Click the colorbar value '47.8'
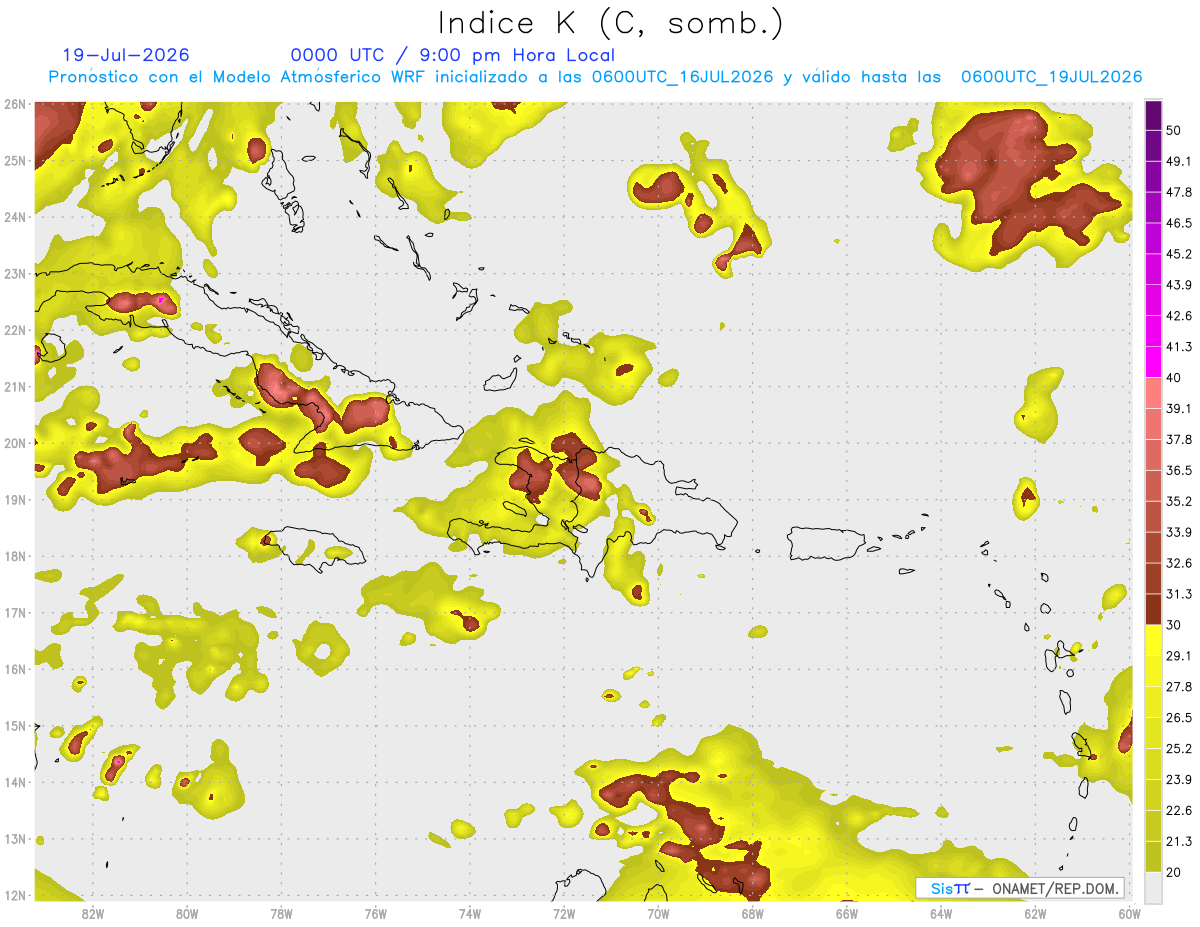Viewport: 1200px width, 927px height. 1179,192
